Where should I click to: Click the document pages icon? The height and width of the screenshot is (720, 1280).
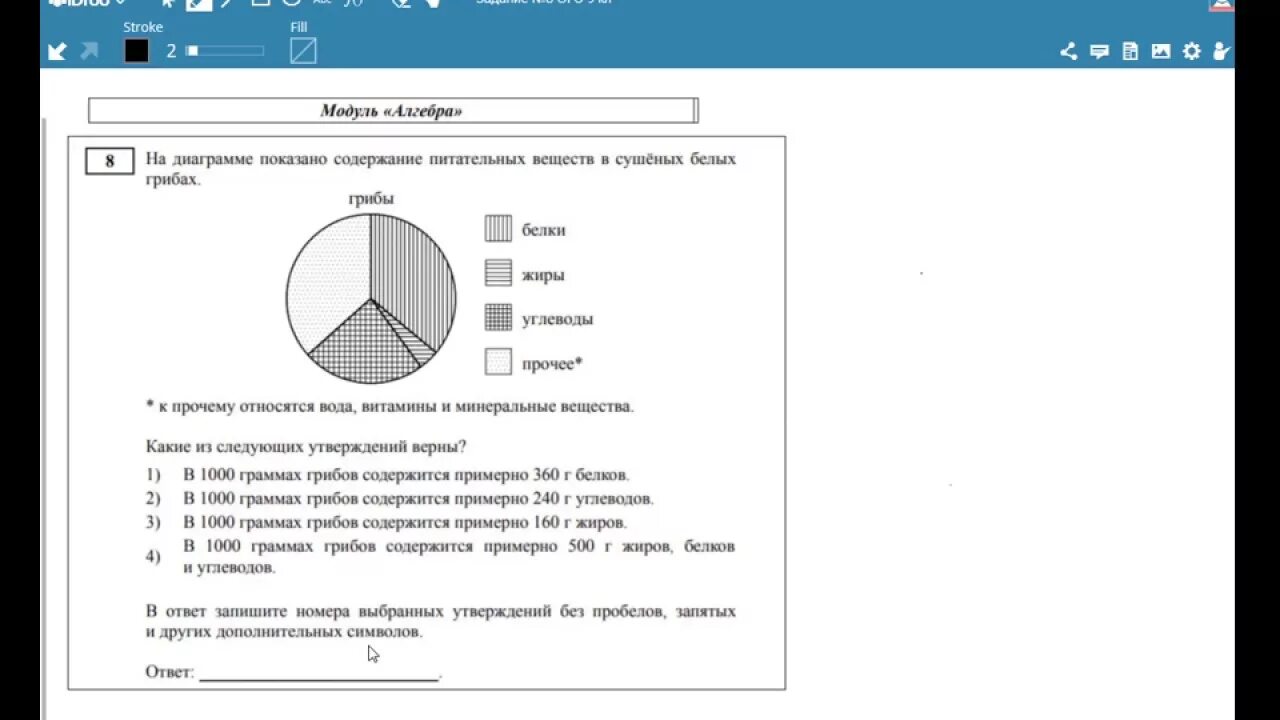[1130, 52]
